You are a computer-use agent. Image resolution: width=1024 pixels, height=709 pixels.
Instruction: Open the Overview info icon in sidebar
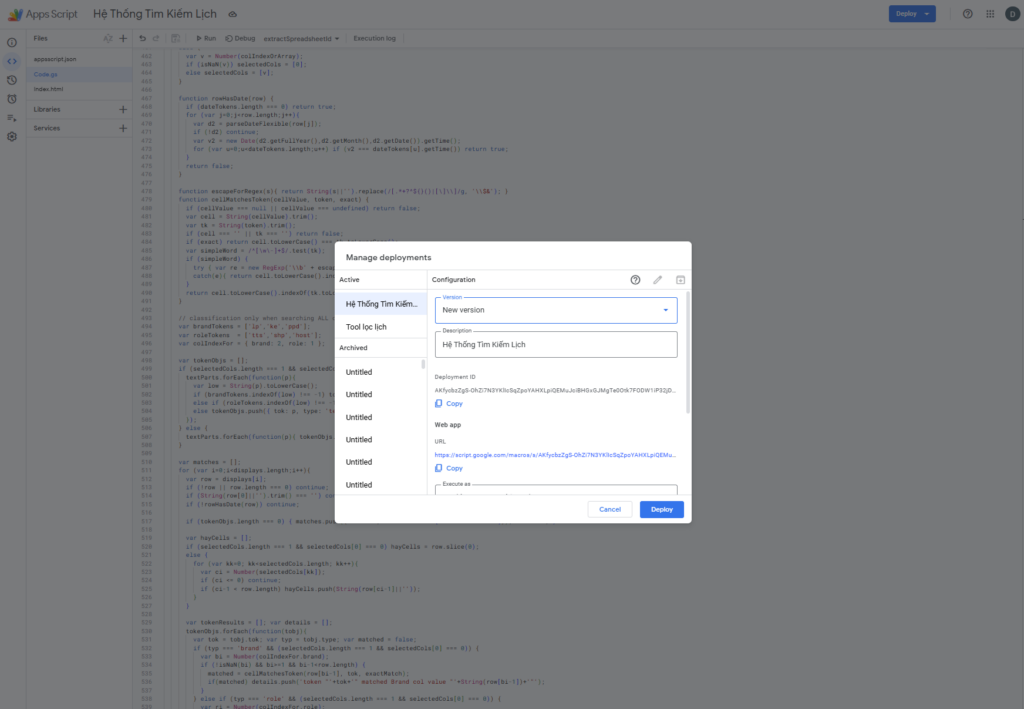pos(12,43)
